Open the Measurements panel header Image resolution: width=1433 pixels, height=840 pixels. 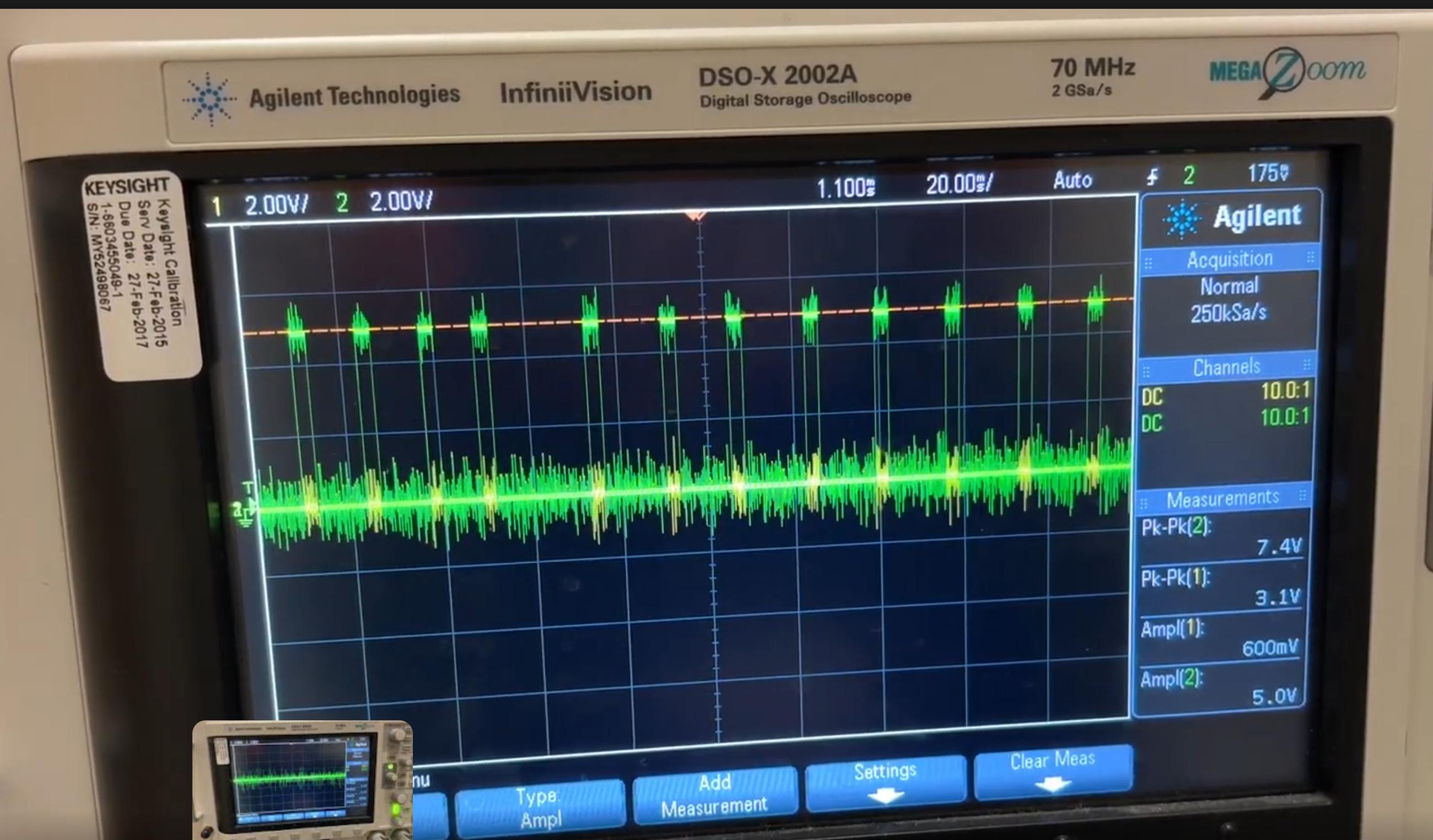coord(1222,499)
